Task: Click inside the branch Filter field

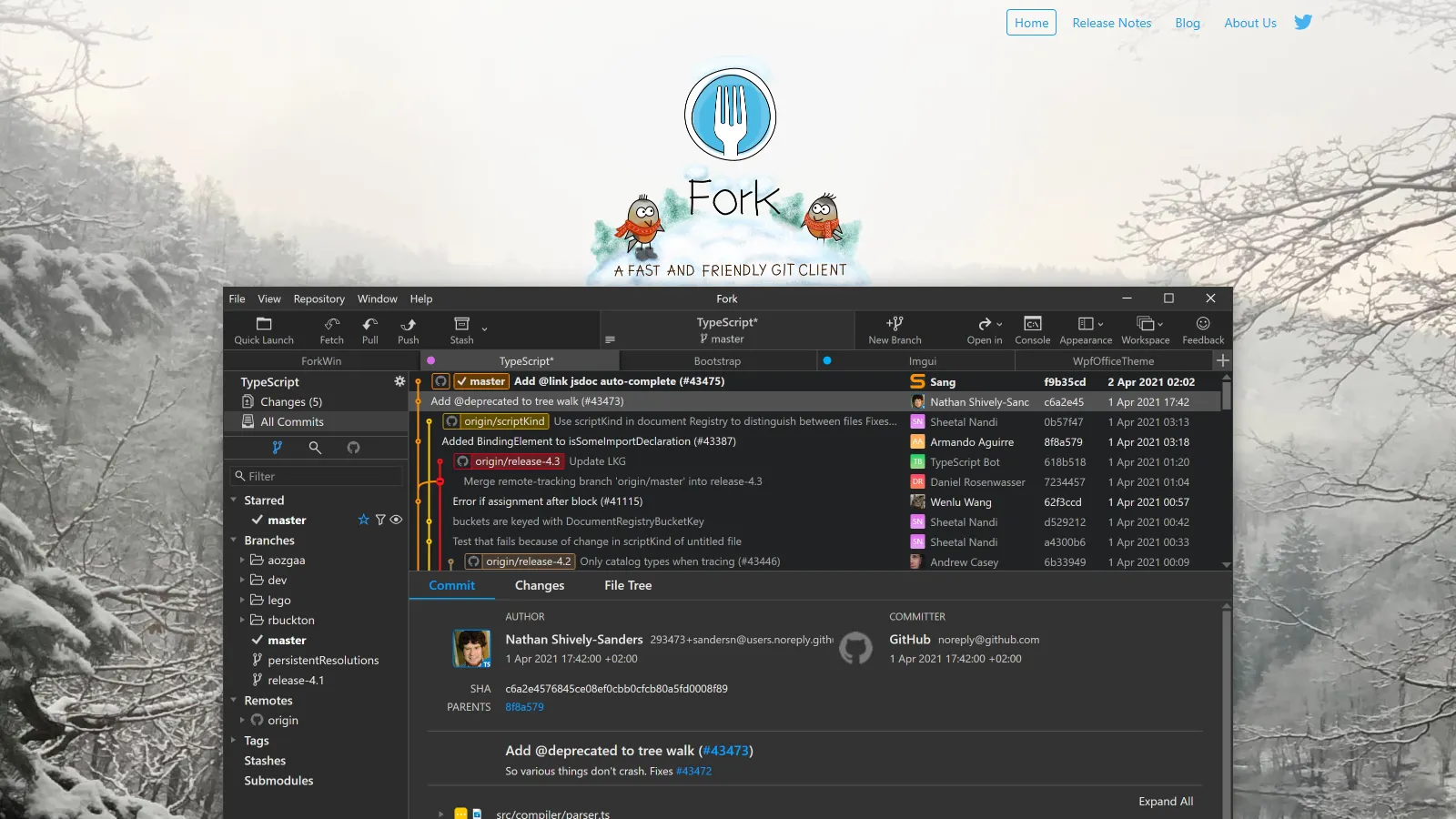Action: click(315, 475)
